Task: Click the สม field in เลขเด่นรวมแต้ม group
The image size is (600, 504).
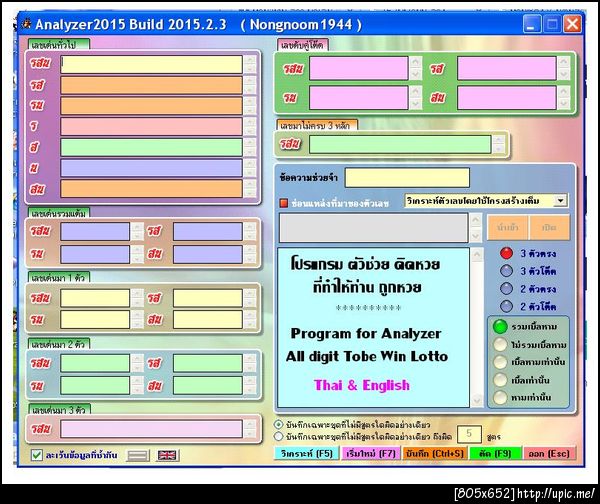Action: [208, 254]
